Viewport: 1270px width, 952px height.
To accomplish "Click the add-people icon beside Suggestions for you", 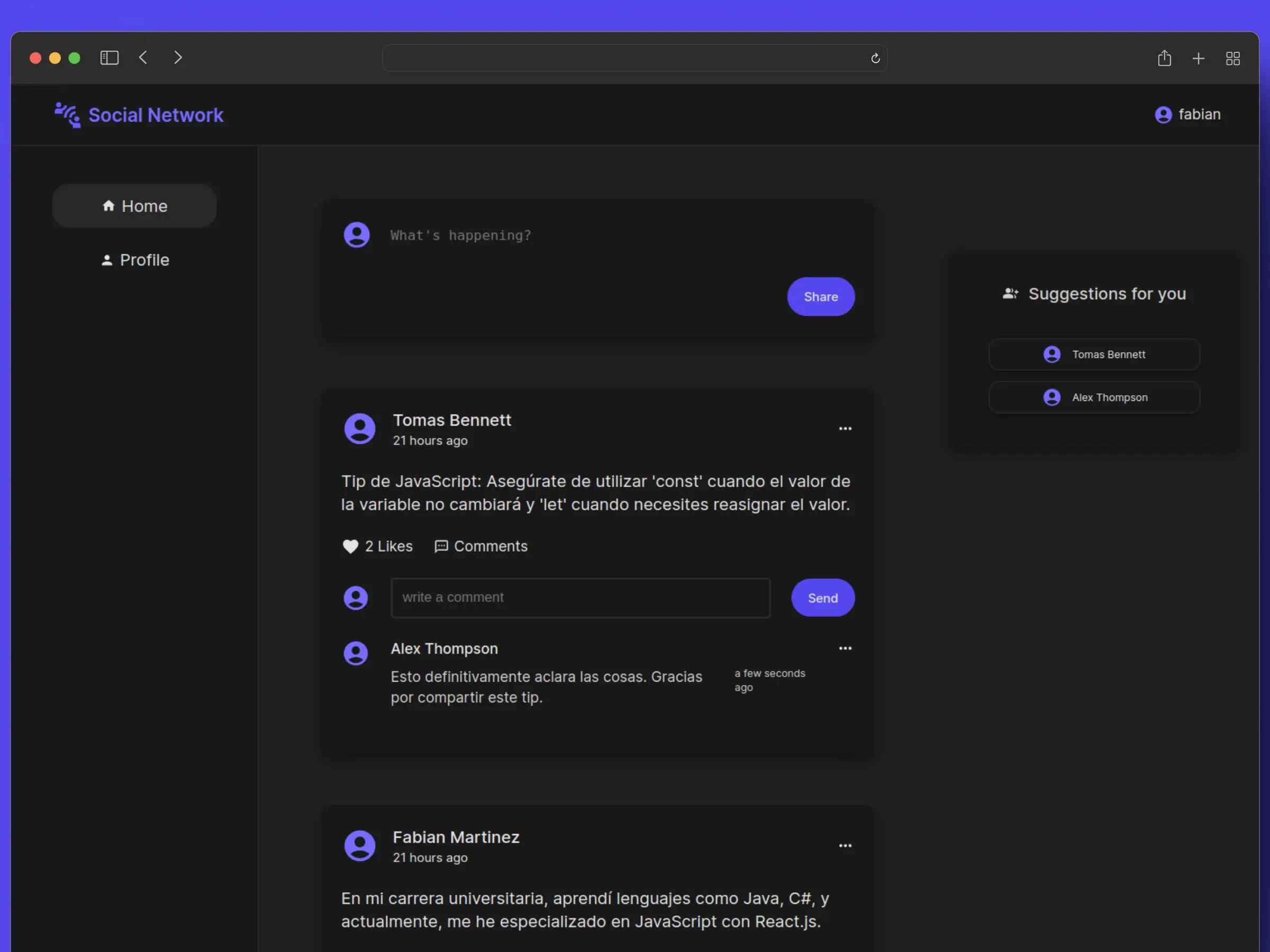I will [1010, 294].
